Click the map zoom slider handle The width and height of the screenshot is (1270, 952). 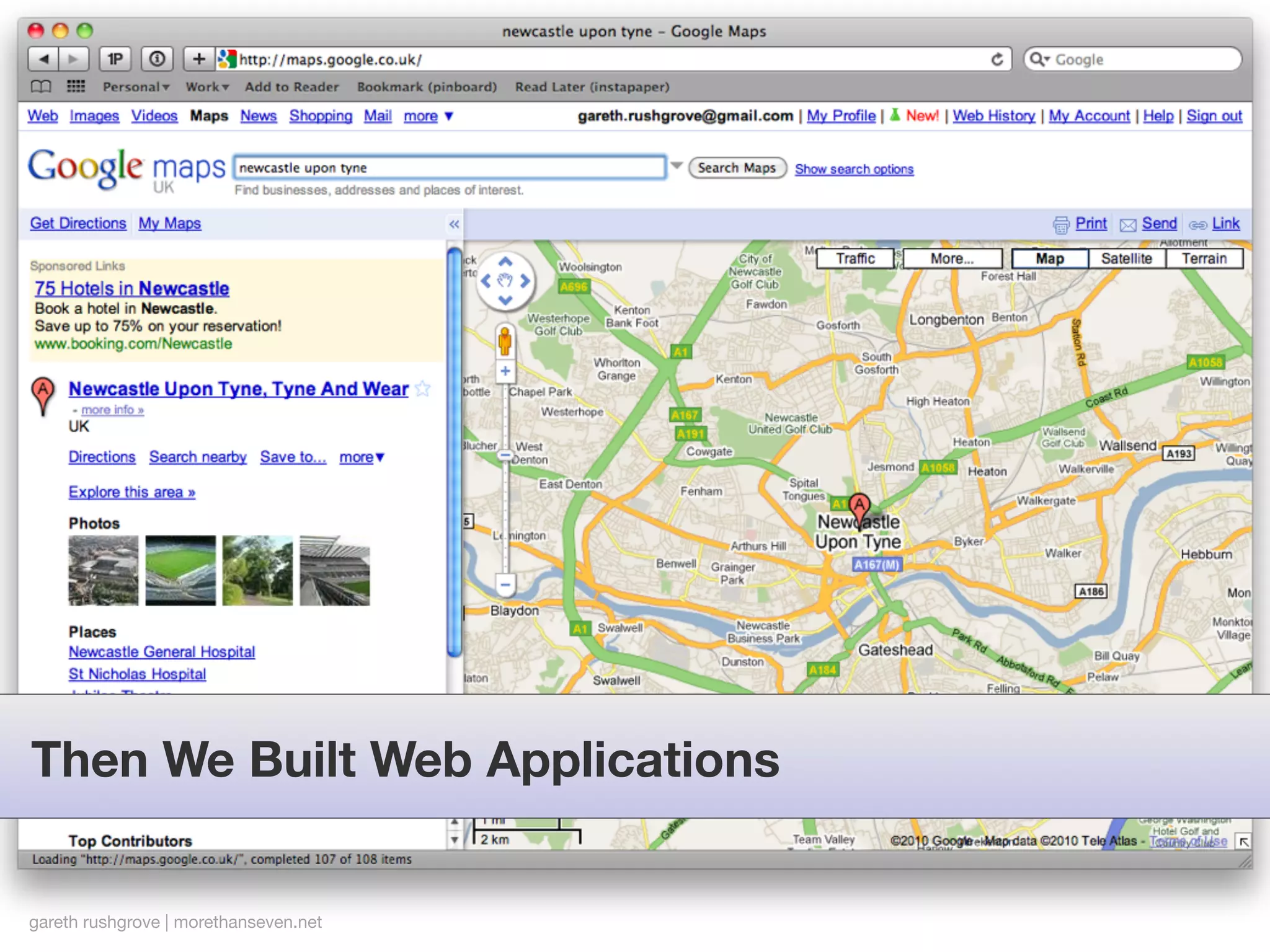coord(505,456)
